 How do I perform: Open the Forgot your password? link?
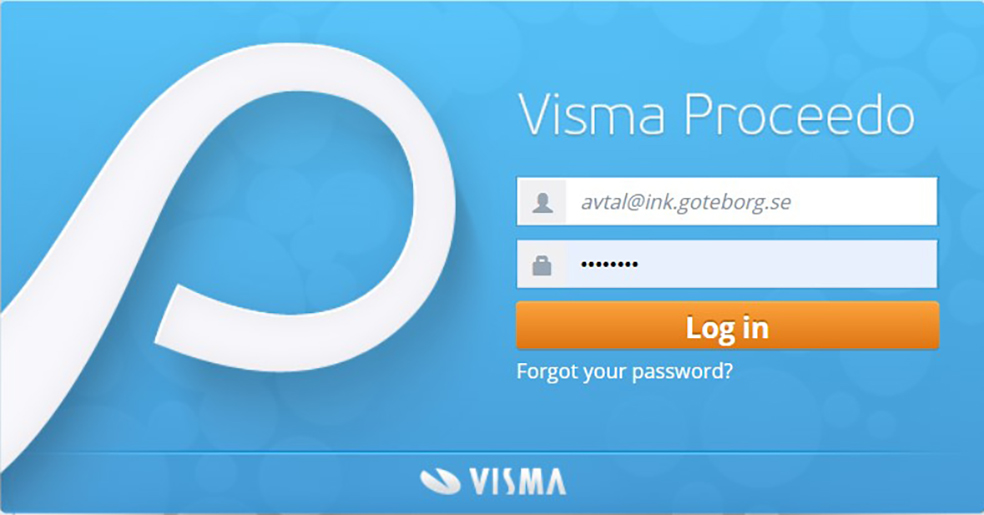click(624, 371)
